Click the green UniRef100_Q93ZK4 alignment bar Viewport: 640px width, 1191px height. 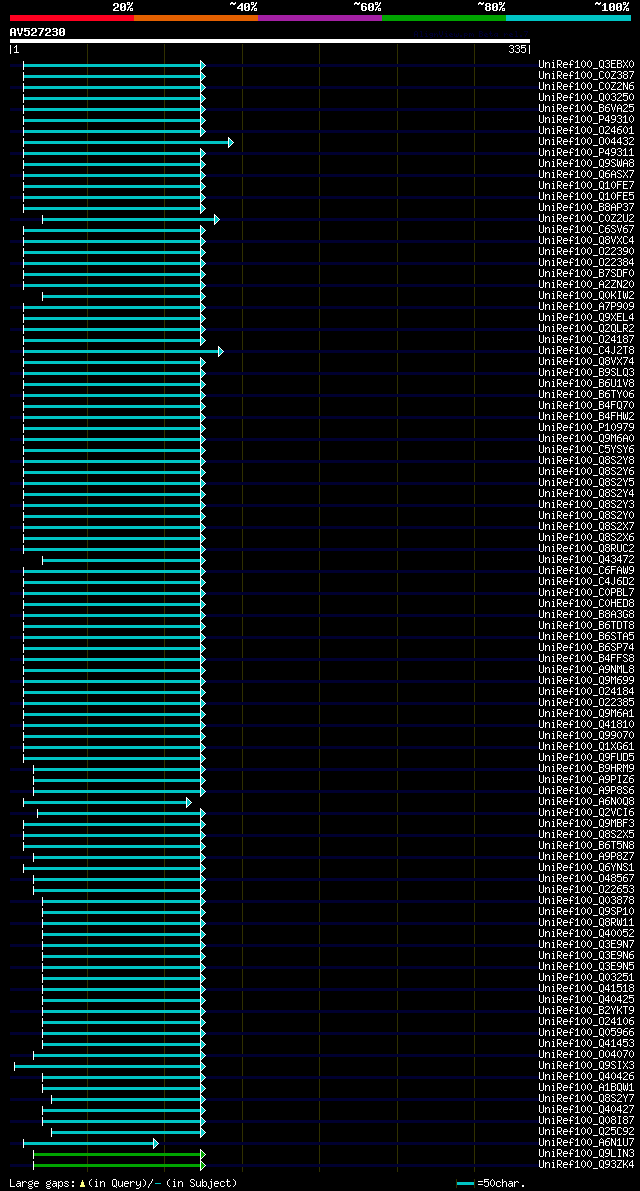click(x=119, y=1166)
